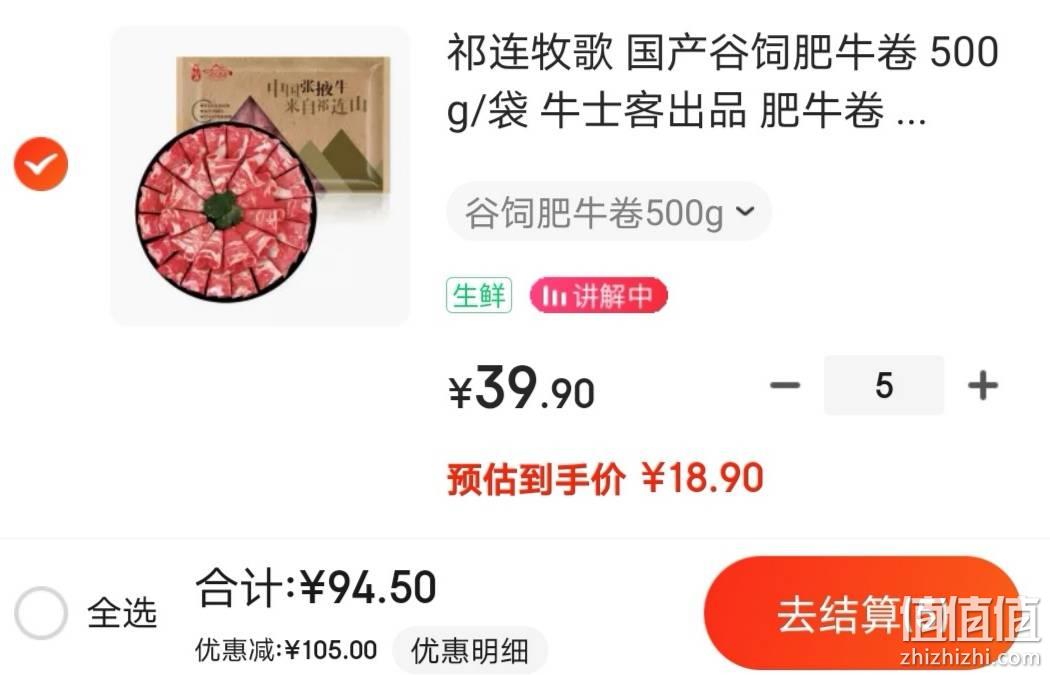Open the 祁连牧歌 product title link
Viewport: 1050px width, 675px height.
723,81
